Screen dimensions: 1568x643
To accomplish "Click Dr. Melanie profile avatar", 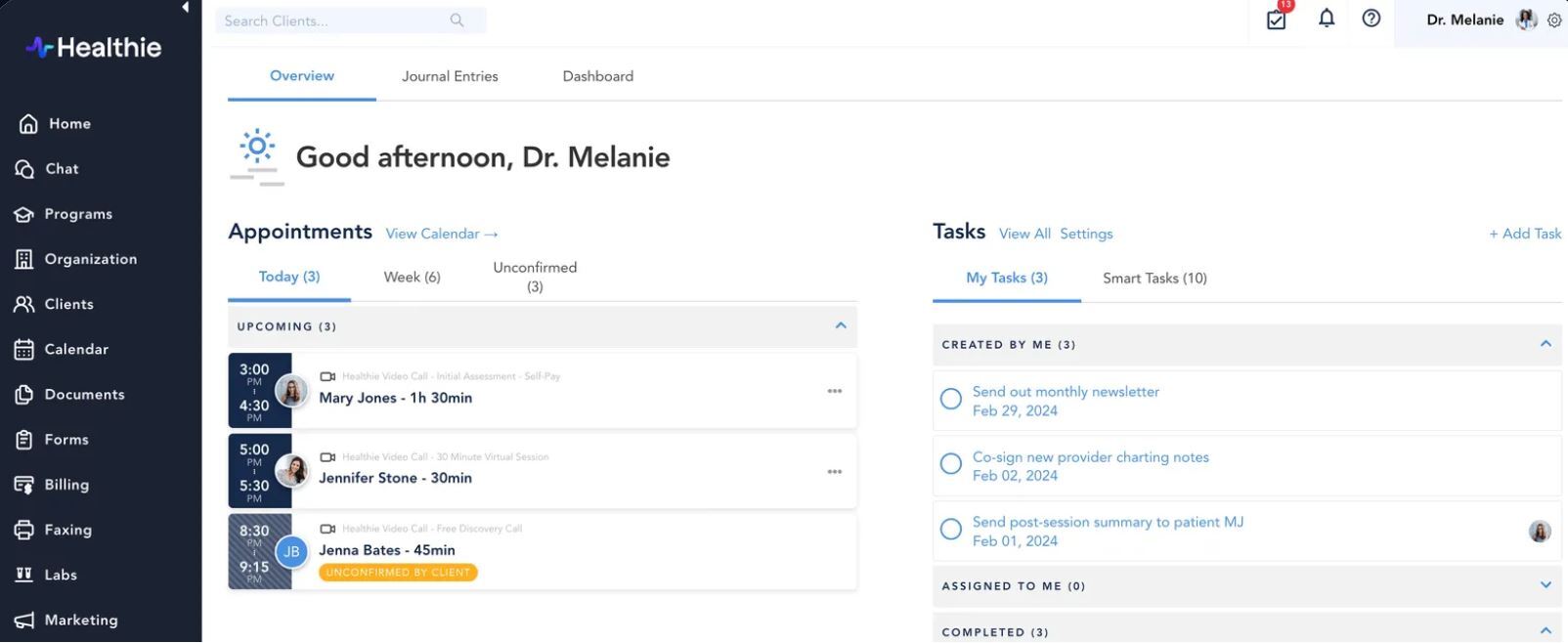I will point(1527,20).
